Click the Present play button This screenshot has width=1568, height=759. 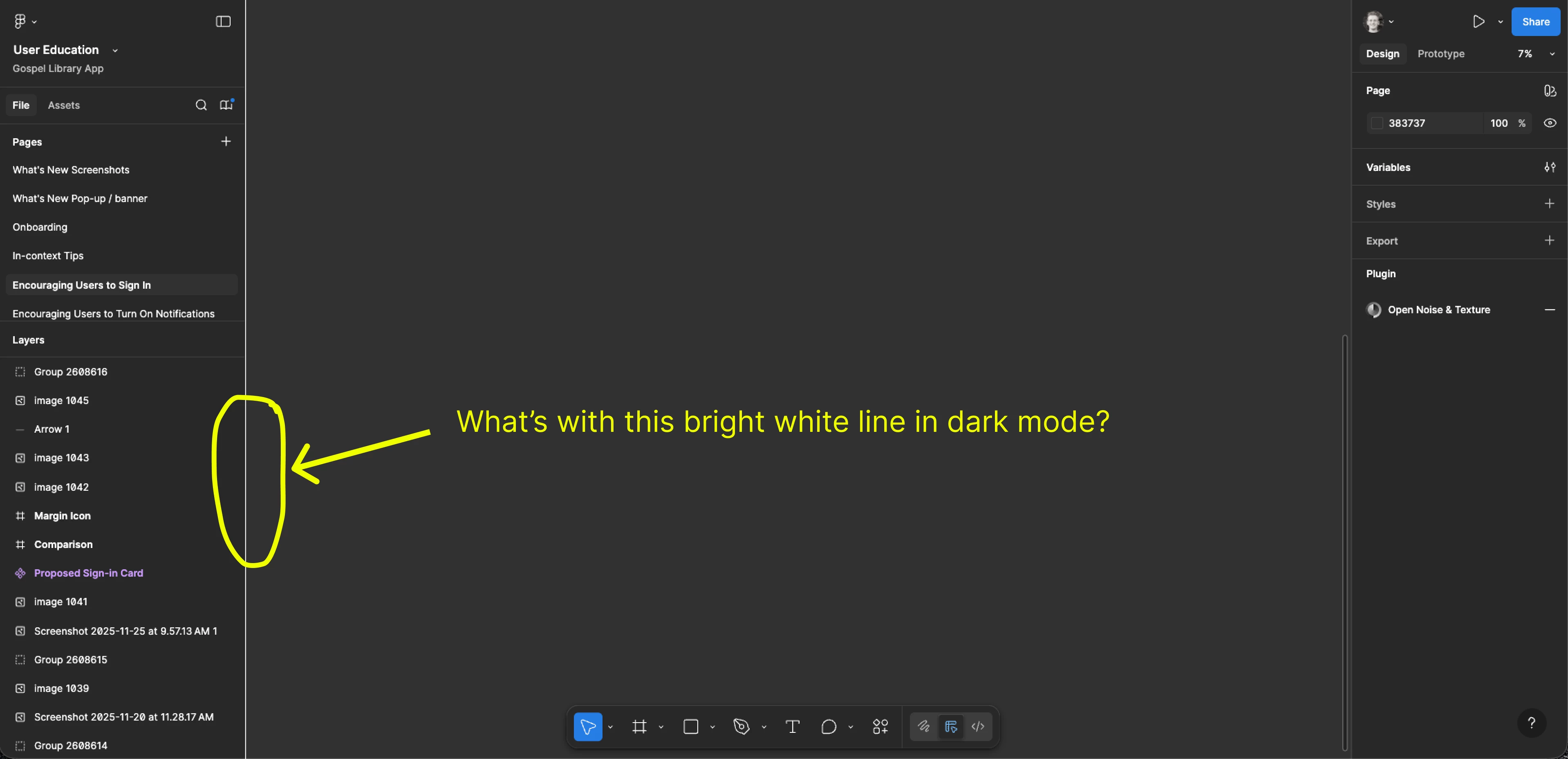[1478, 21]
